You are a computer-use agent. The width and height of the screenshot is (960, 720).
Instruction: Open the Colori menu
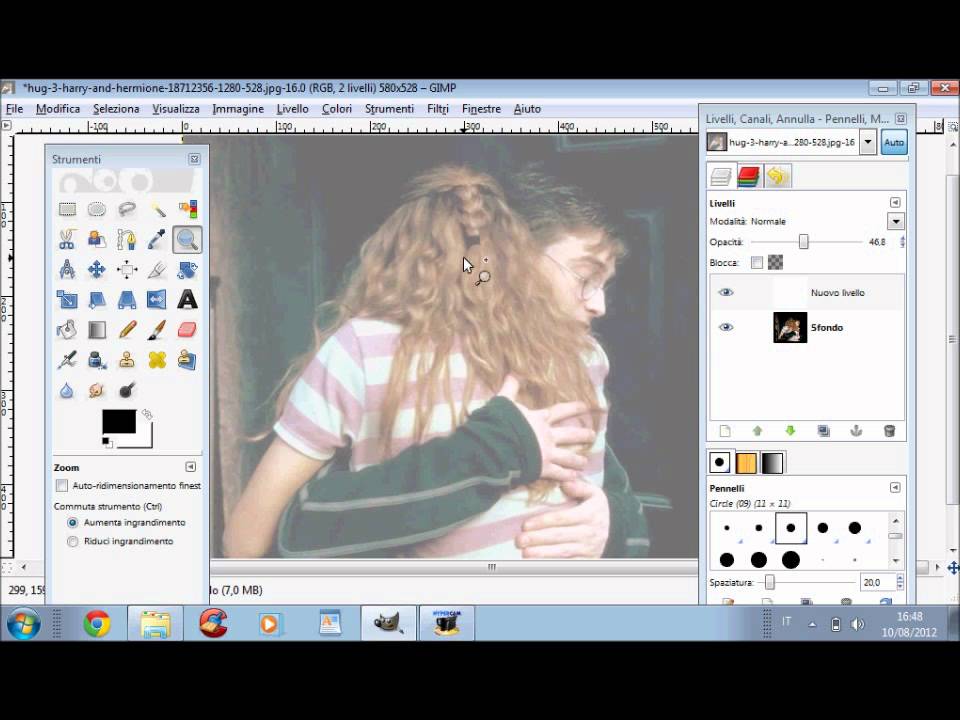tap(337, 109)
